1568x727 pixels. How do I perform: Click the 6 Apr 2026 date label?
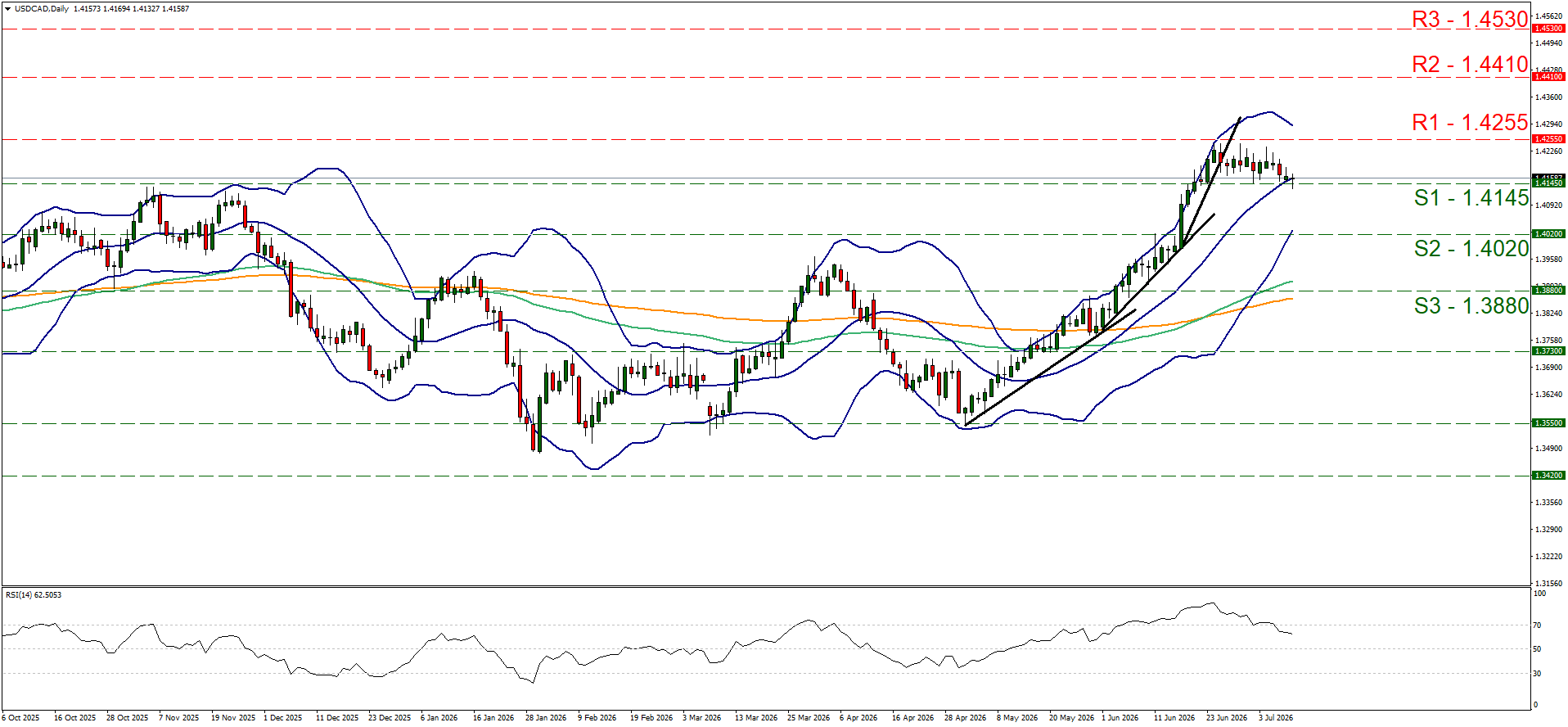click(x=858, y=718)
